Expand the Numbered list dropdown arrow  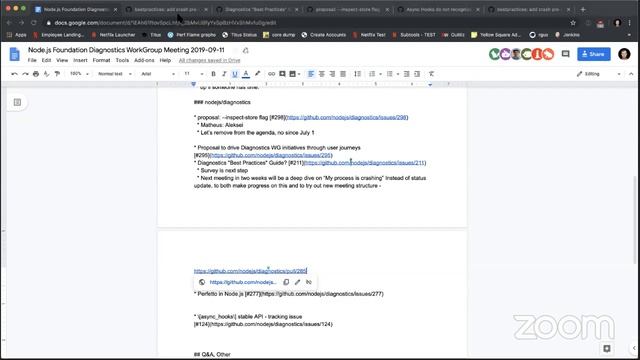380,74
